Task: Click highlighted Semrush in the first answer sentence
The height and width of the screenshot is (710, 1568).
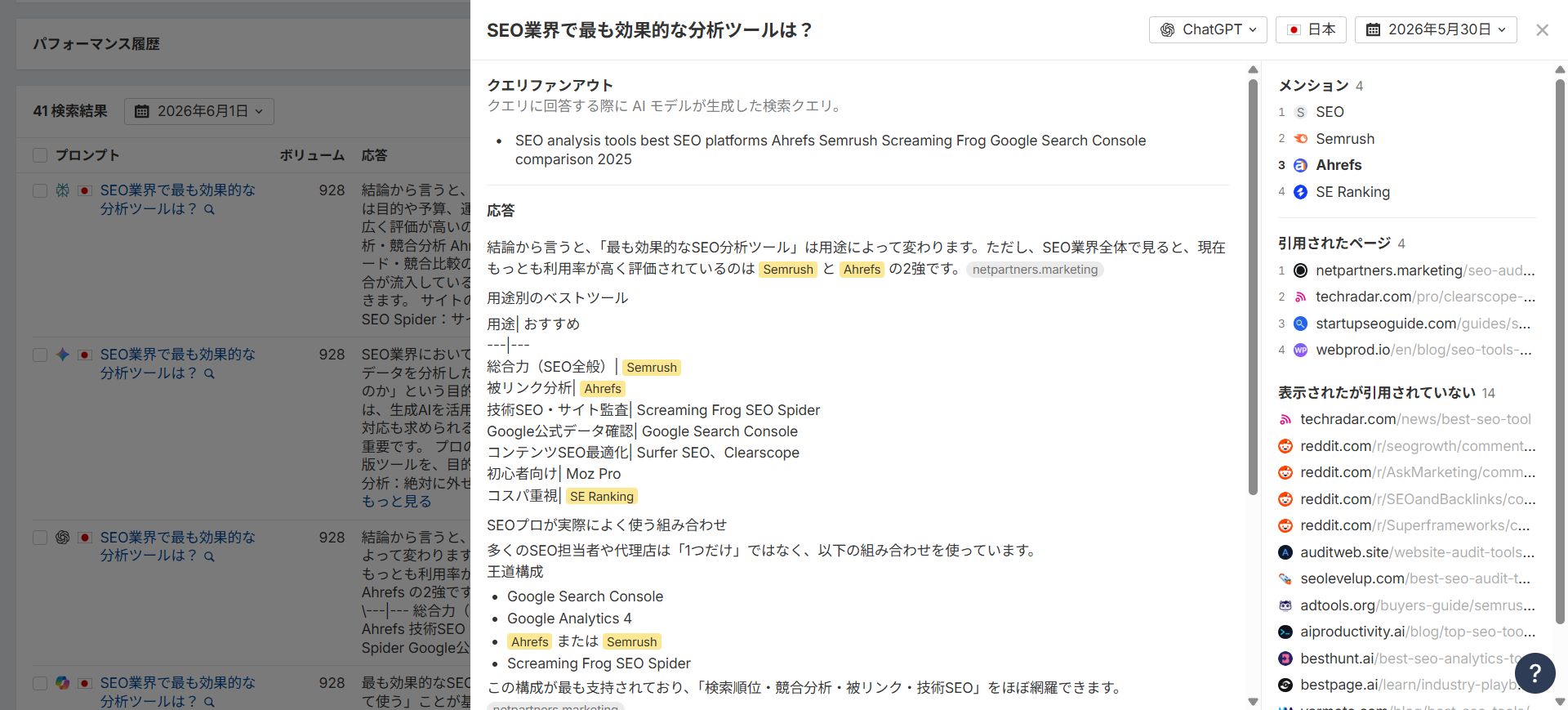Action: (x=788, y=270)
